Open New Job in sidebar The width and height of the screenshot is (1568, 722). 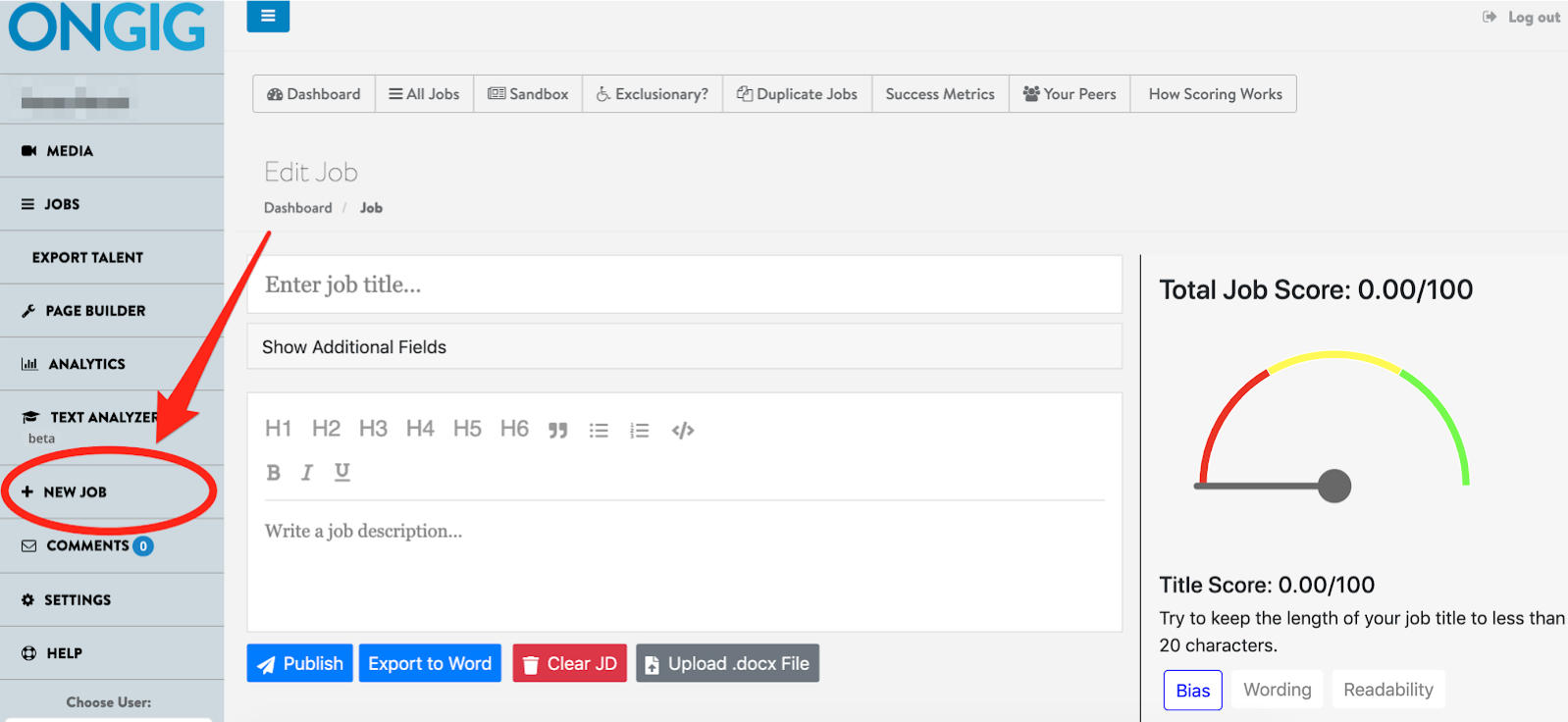(76, 492)
